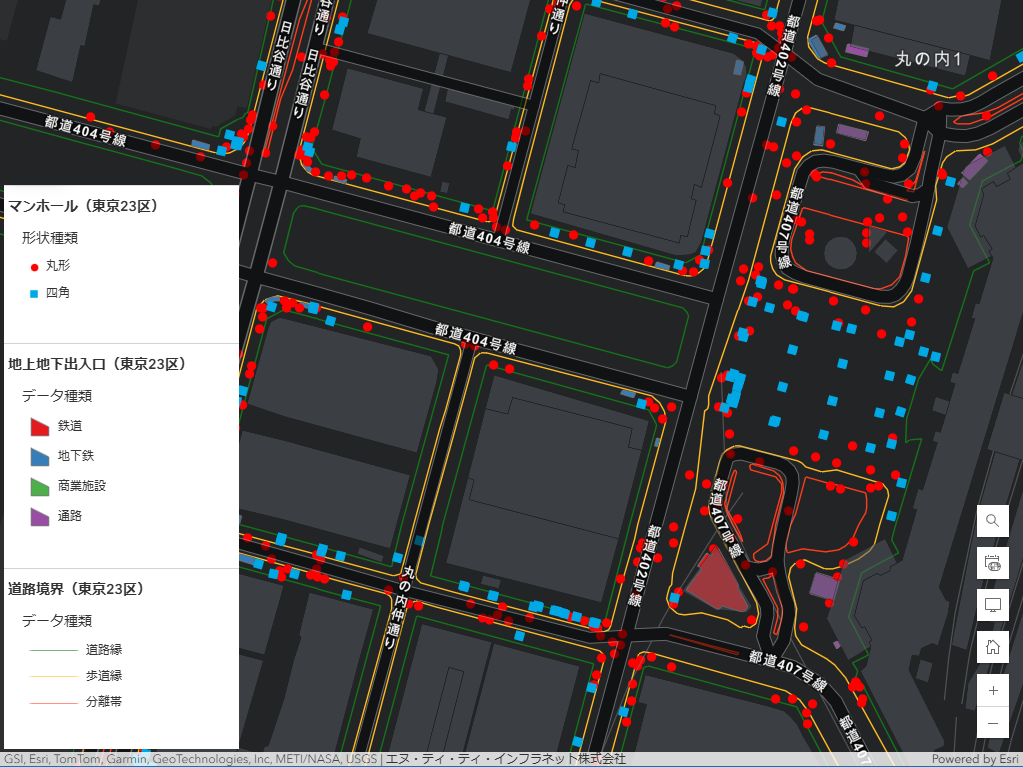
Task: Click the red line symbol for 分離帯
Action: point(53,703)
